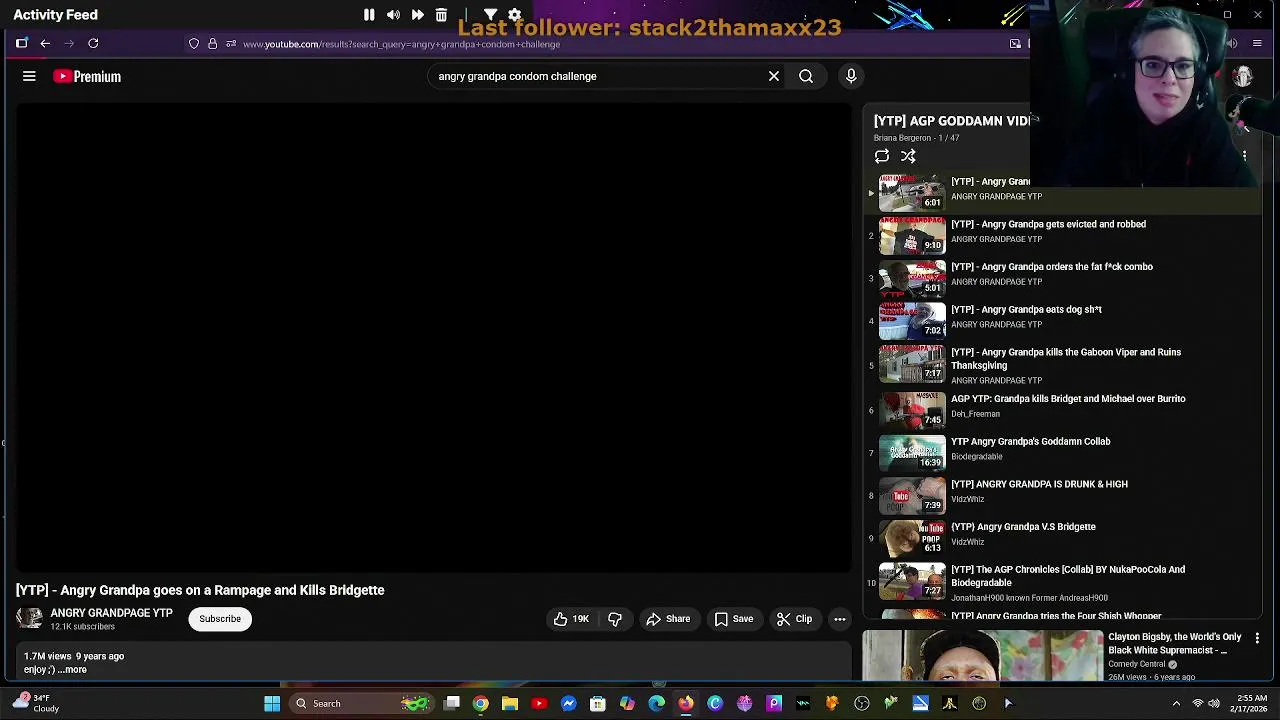Open volume control in system tray

pos(1216,703)
